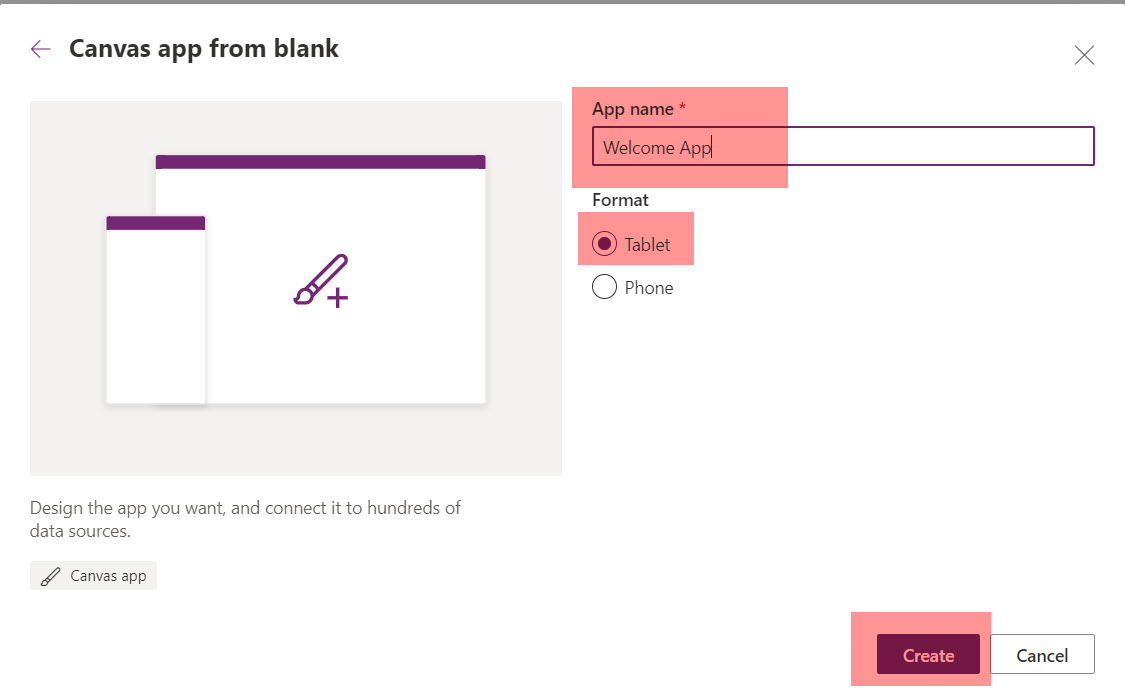The height and width of the screenshot is (700, 1125).
Task: Enable Phone layout via its radio button
Action: tap(604, 287)
